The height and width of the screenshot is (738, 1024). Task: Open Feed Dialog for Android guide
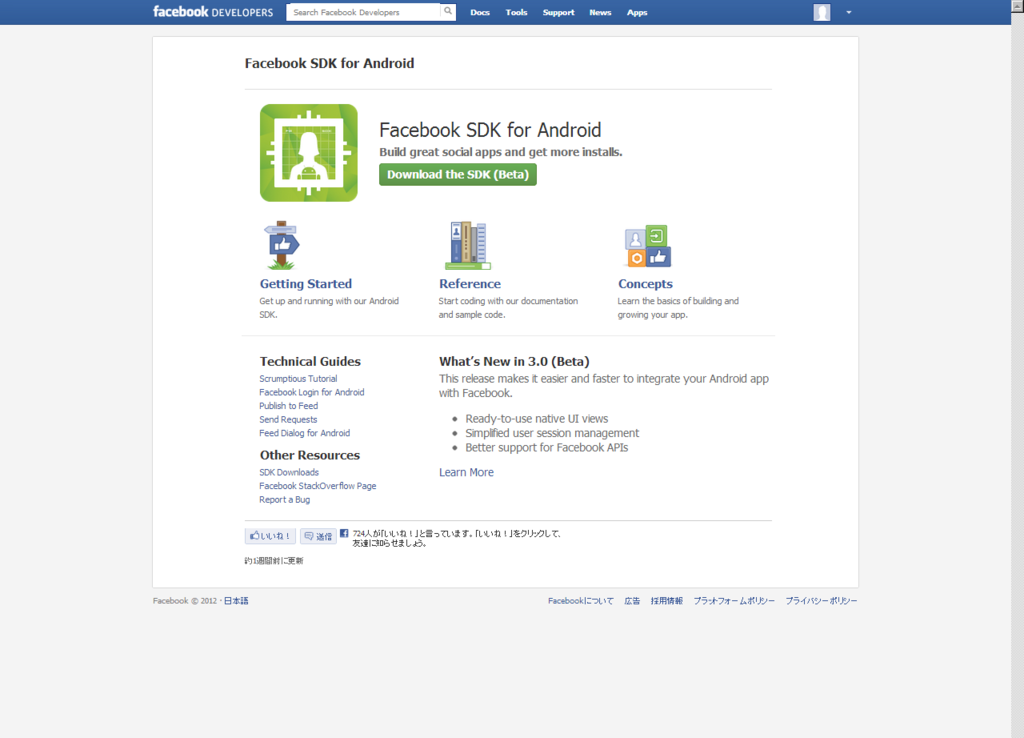click(x=304, y=433)
